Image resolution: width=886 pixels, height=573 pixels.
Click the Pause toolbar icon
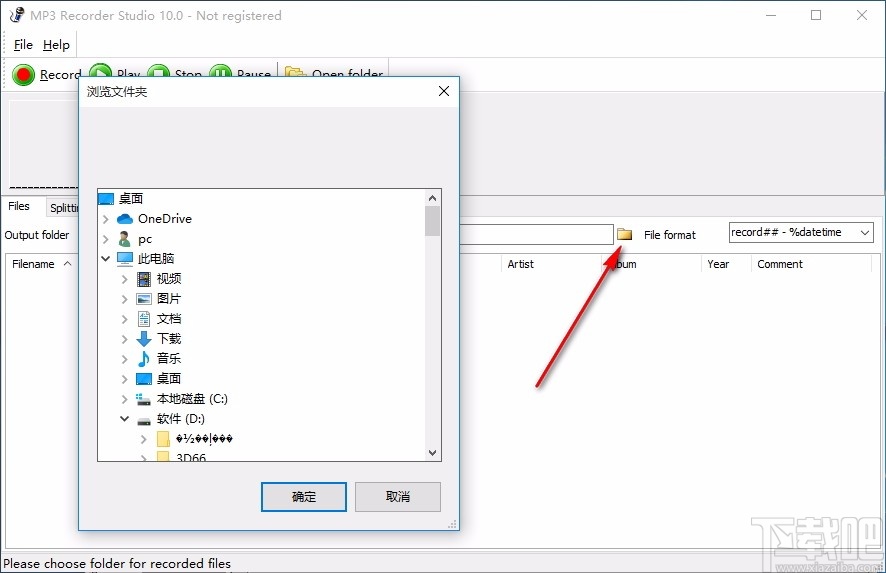click(220, 71)
